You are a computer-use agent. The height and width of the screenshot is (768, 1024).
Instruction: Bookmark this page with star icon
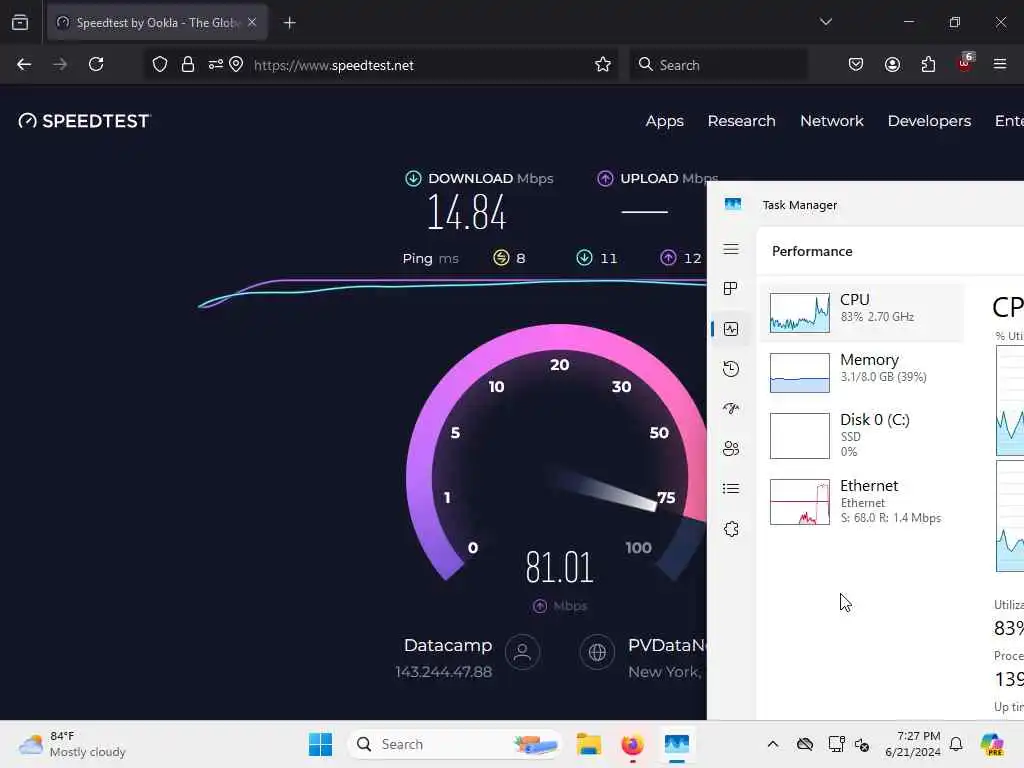click(x=603, y=64)
